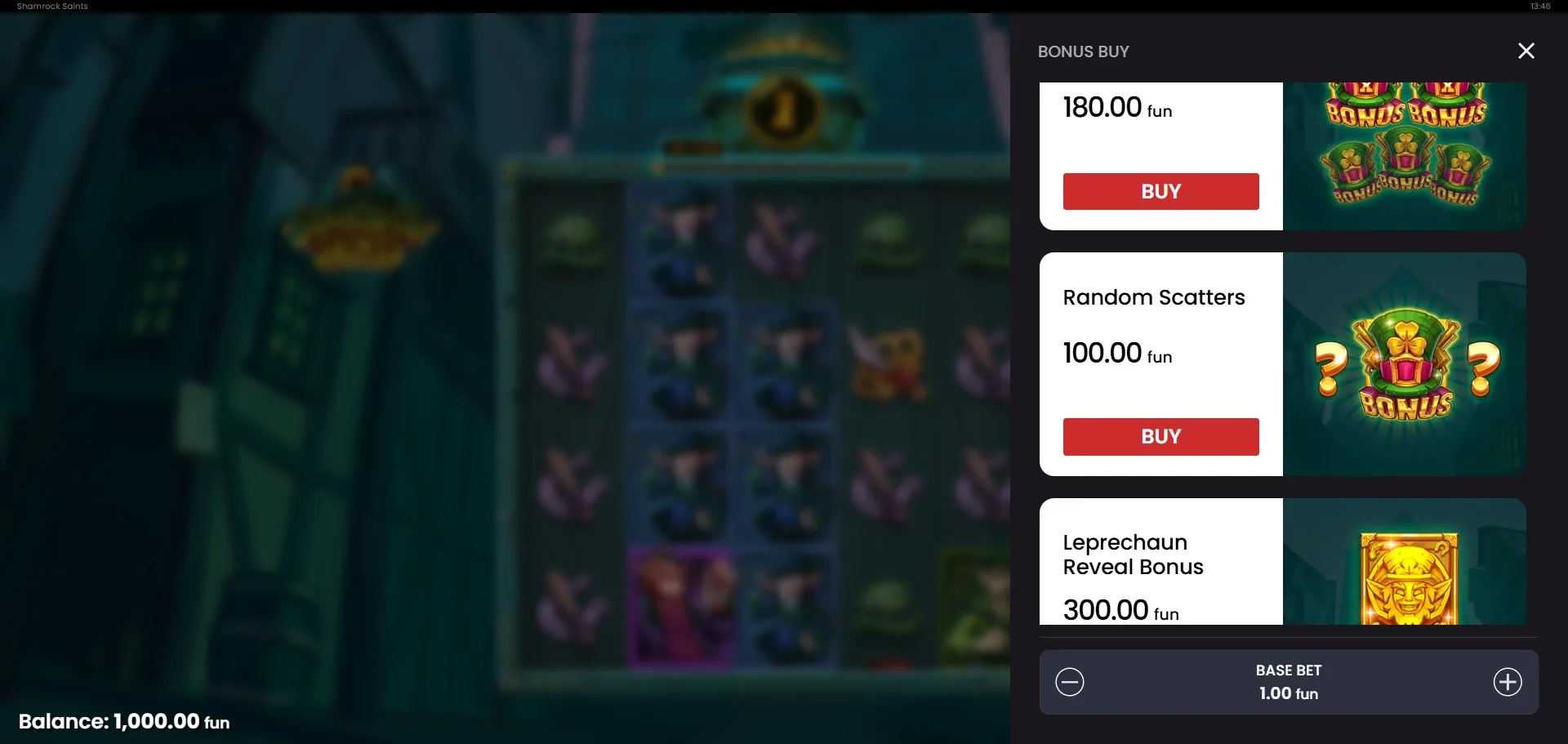
Task: Click the Random Scatters title
Action: point(1154,297)
